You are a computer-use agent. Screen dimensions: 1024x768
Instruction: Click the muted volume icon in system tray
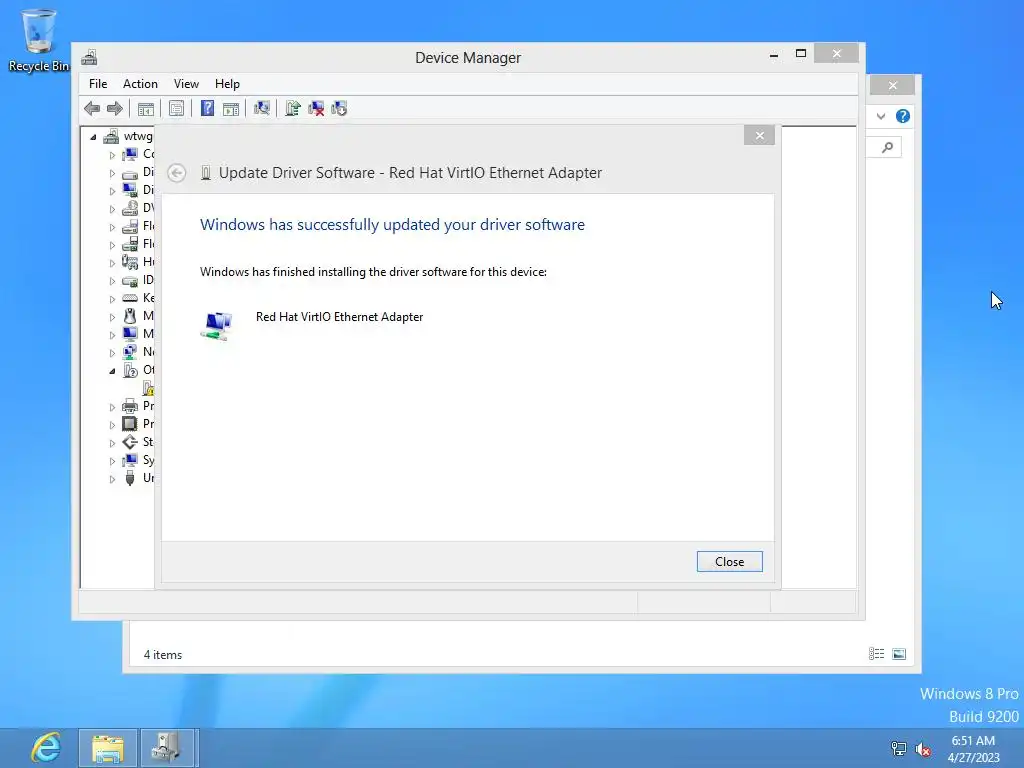coord(923,749)
